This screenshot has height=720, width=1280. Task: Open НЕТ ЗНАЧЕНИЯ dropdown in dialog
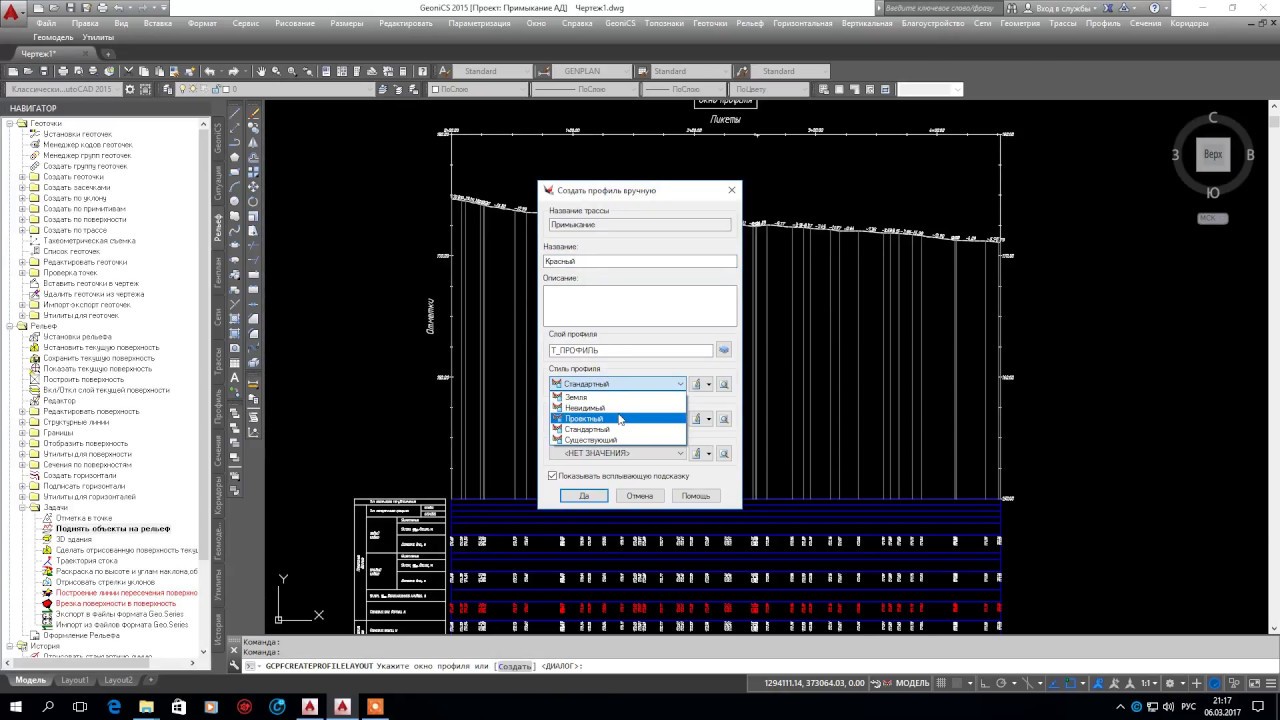[618, 453]
